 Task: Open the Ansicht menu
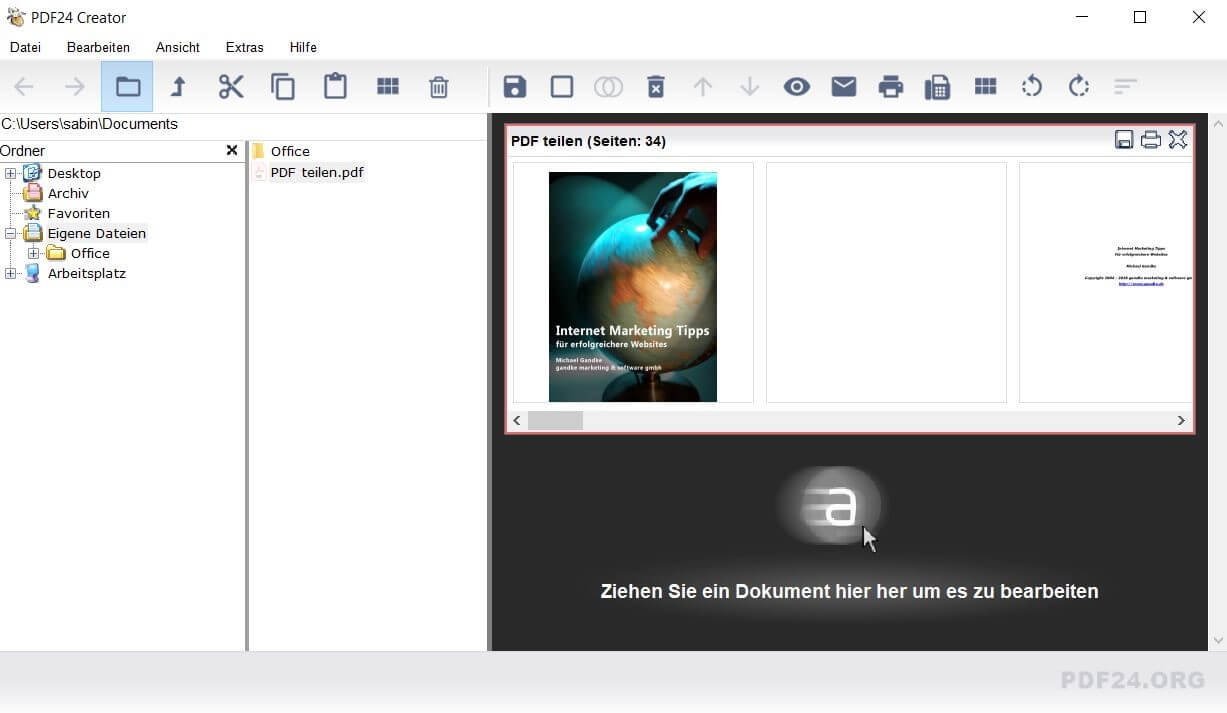pyautogui.click(x=178, y=47)
